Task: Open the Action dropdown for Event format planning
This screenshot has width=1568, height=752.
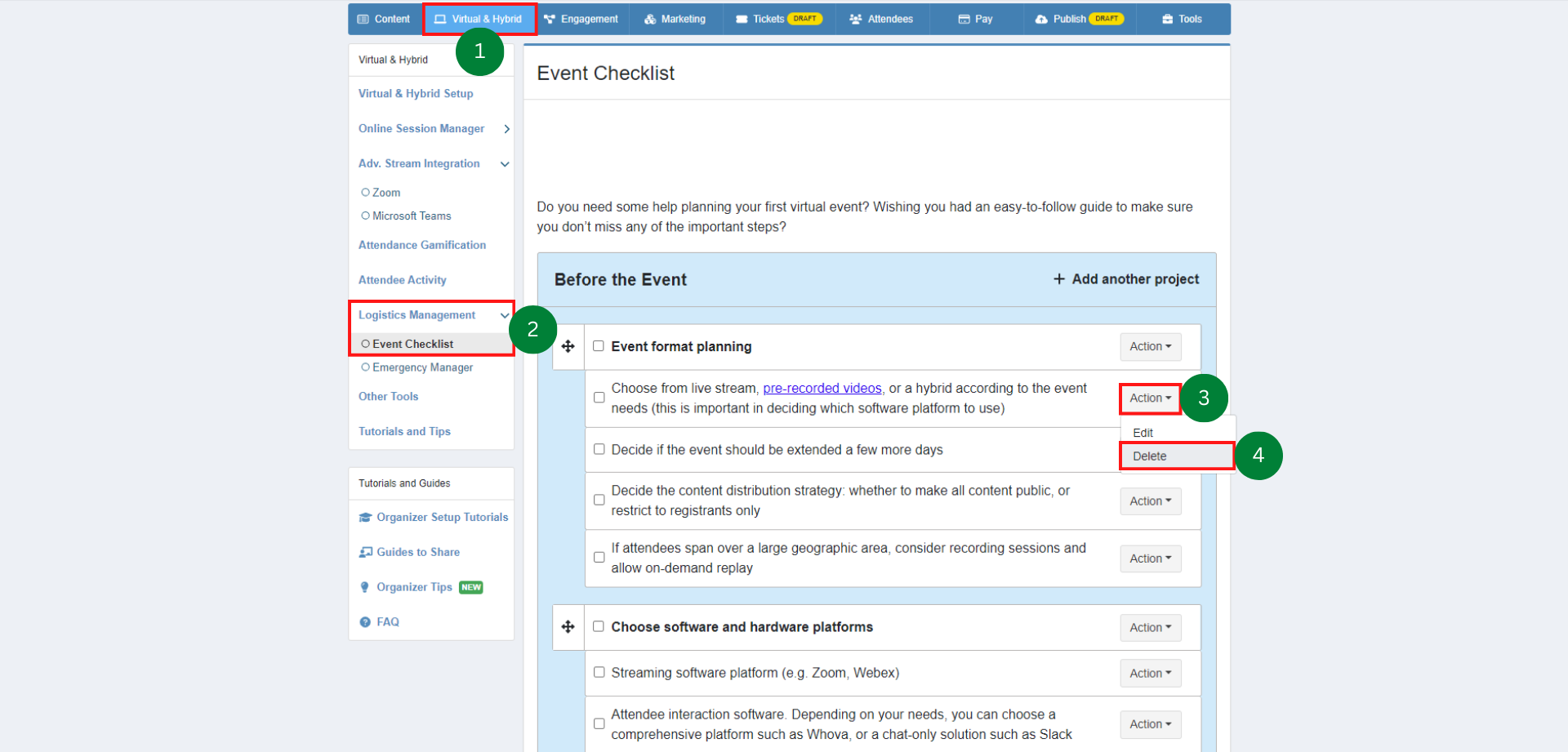Action: 1151,347
